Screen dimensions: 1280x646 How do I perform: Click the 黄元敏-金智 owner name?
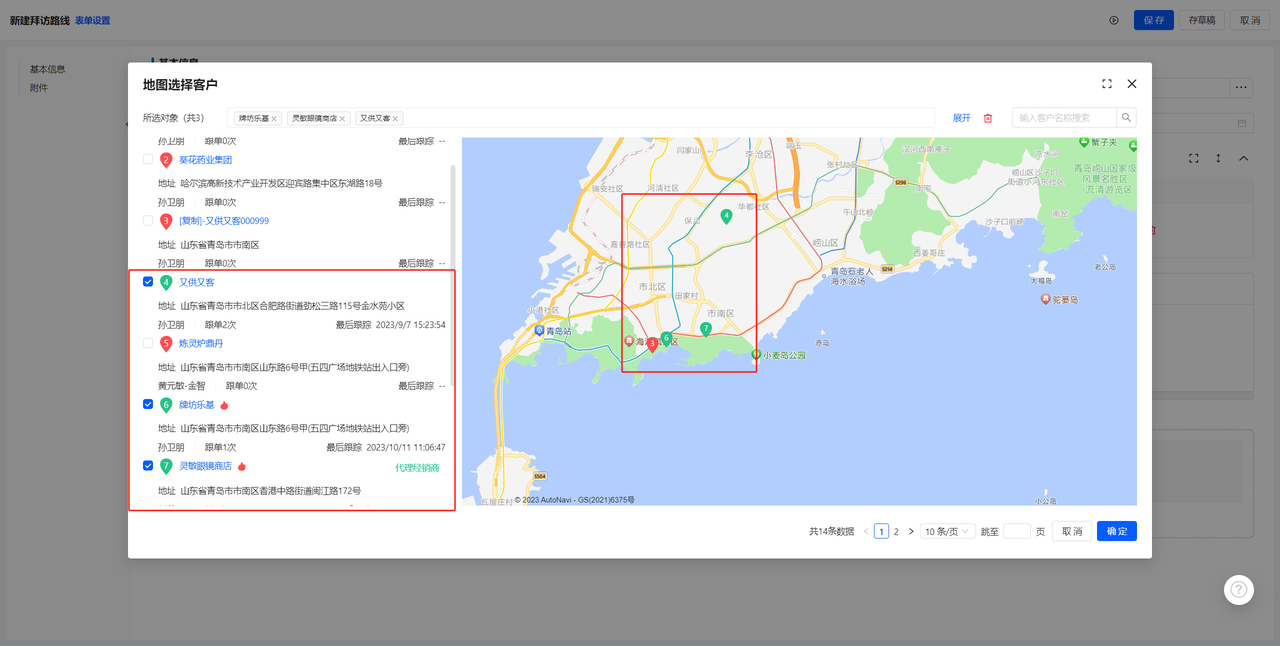(181, 386)
